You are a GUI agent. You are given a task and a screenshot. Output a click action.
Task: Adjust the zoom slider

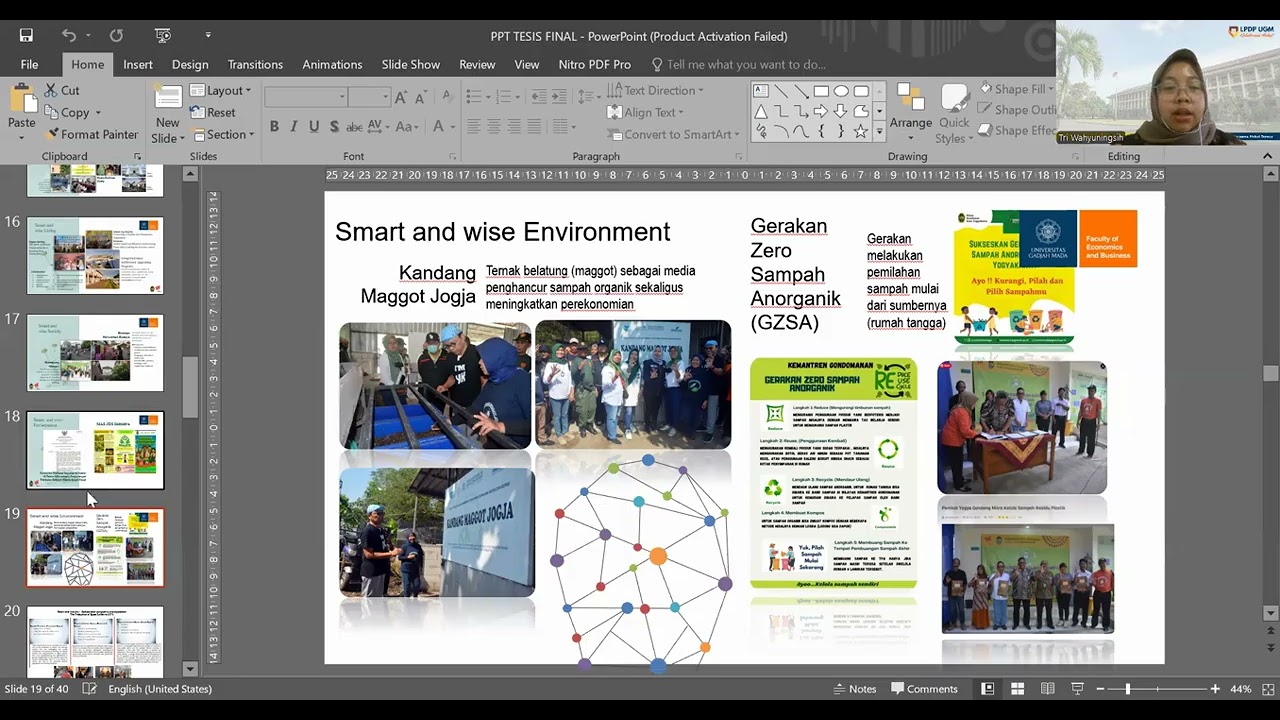coord(1127,689)
